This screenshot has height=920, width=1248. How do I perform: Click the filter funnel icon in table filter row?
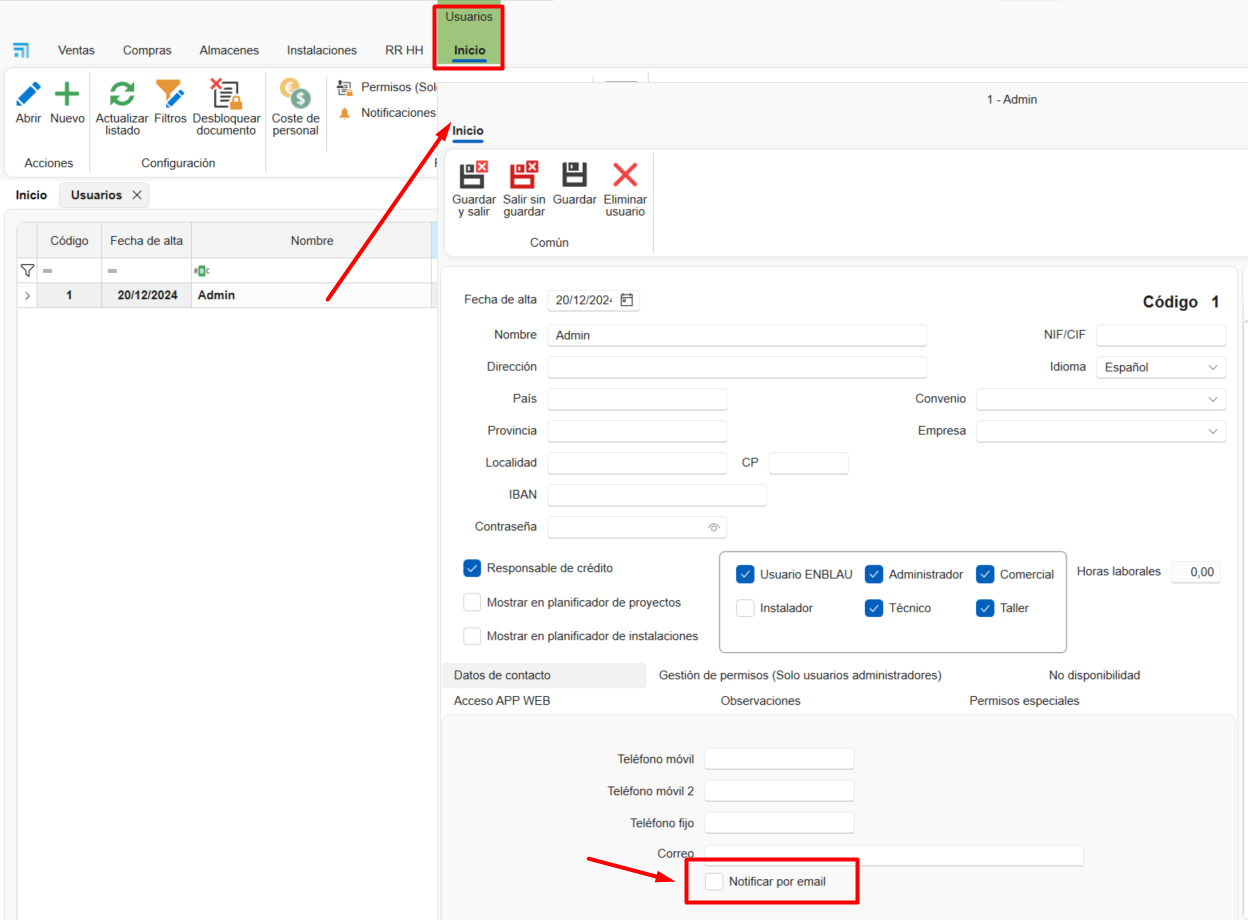point(27,271)
